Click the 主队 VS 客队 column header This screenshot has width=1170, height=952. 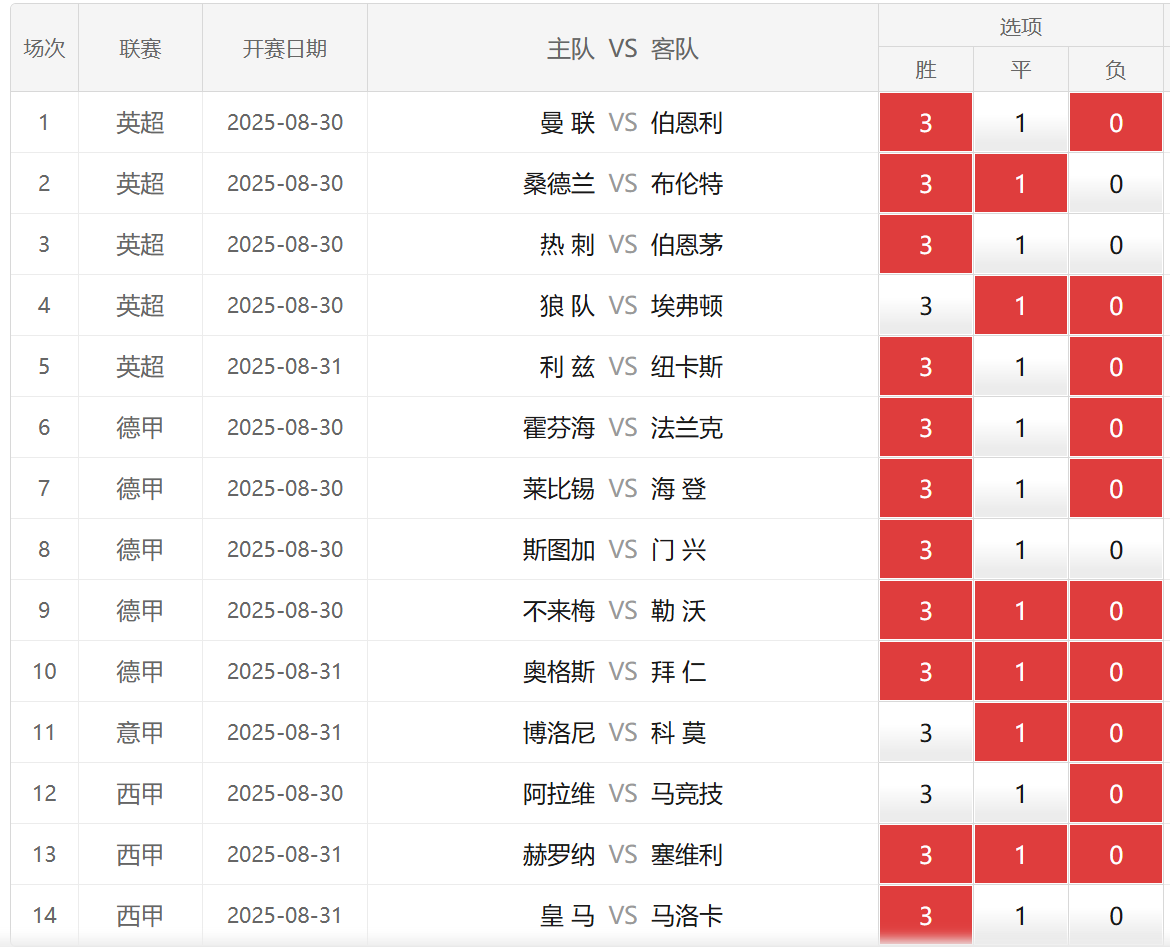click(x=622, y=48)
